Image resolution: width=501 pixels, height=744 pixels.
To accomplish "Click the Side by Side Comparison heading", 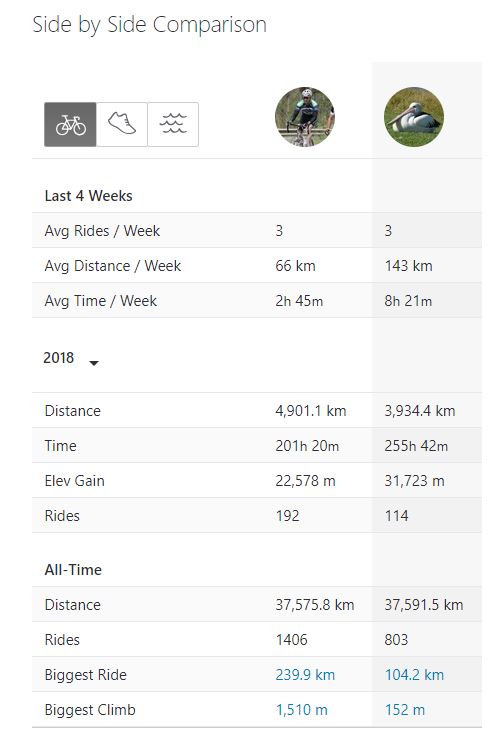I will (x=149, y=25).
